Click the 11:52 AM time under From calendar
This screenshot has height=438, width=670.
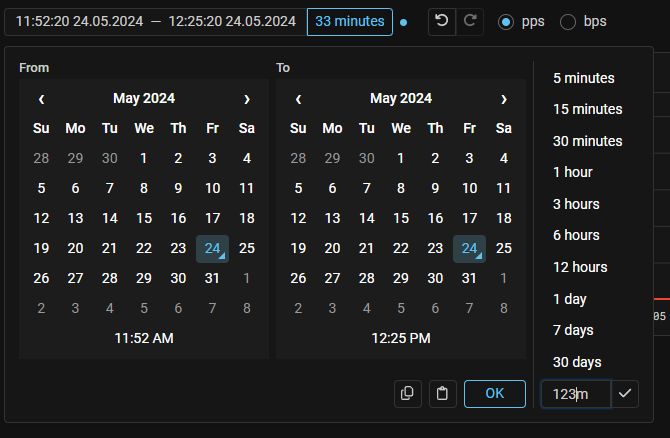tap(144, 339)
